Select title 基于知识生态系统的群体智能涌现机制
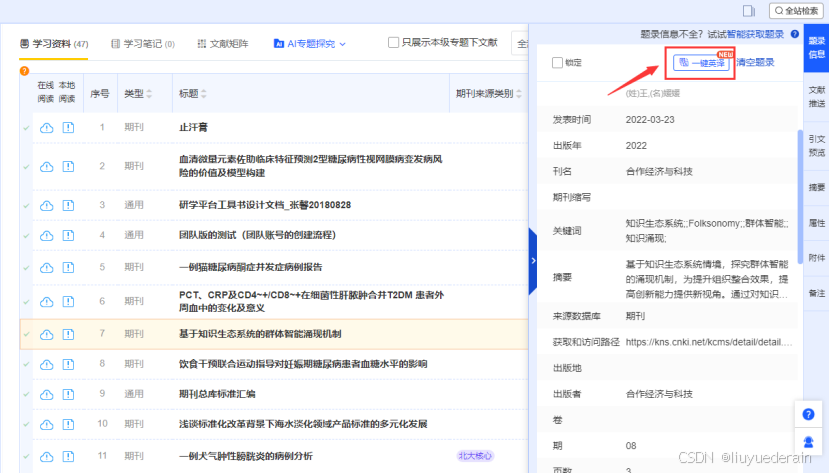Image resolution: width=829 pixels, height=473 pixels. [260, 334]
